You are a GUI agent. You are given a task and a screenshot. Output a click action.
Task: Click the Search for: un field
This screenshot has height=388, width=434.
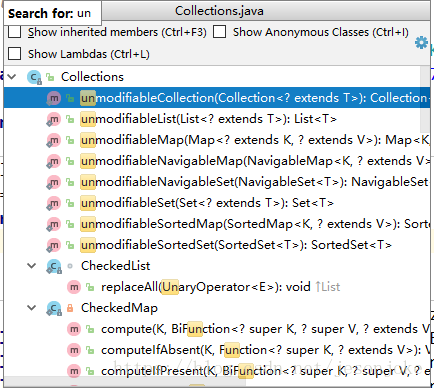(52, 13)
